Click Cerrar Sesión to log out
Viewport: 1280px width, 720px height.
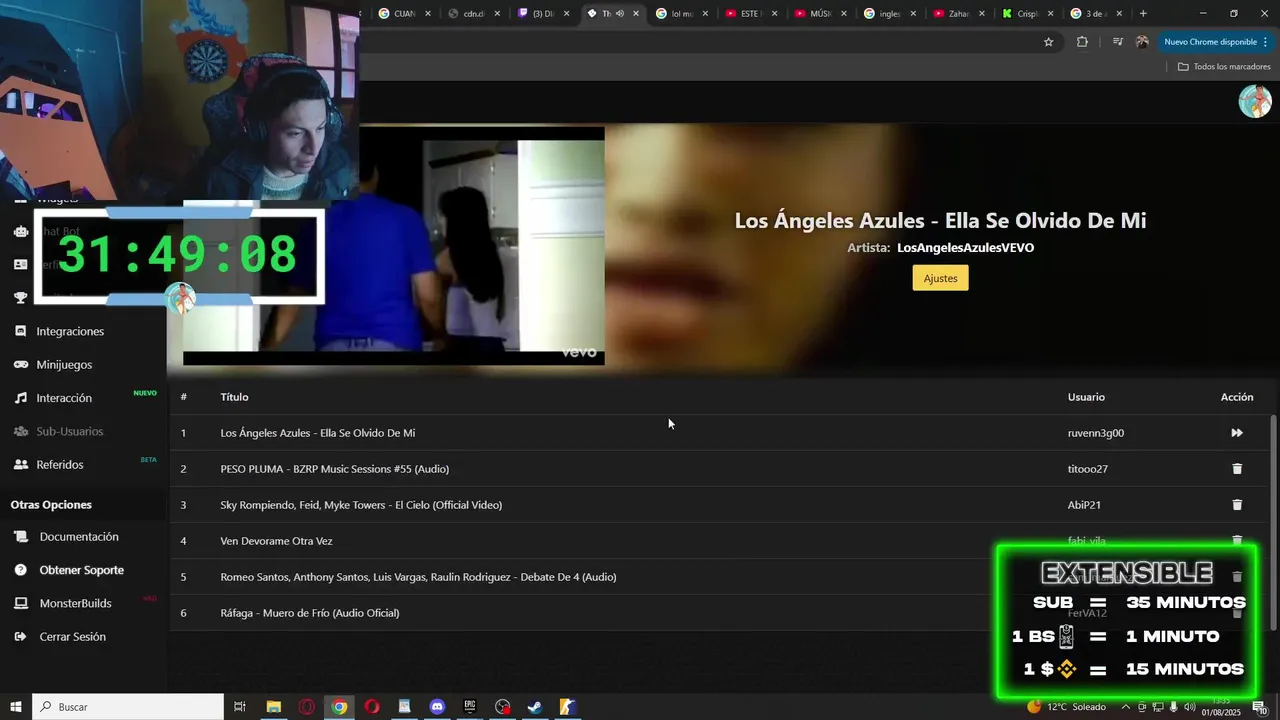(x=72, y=637)
